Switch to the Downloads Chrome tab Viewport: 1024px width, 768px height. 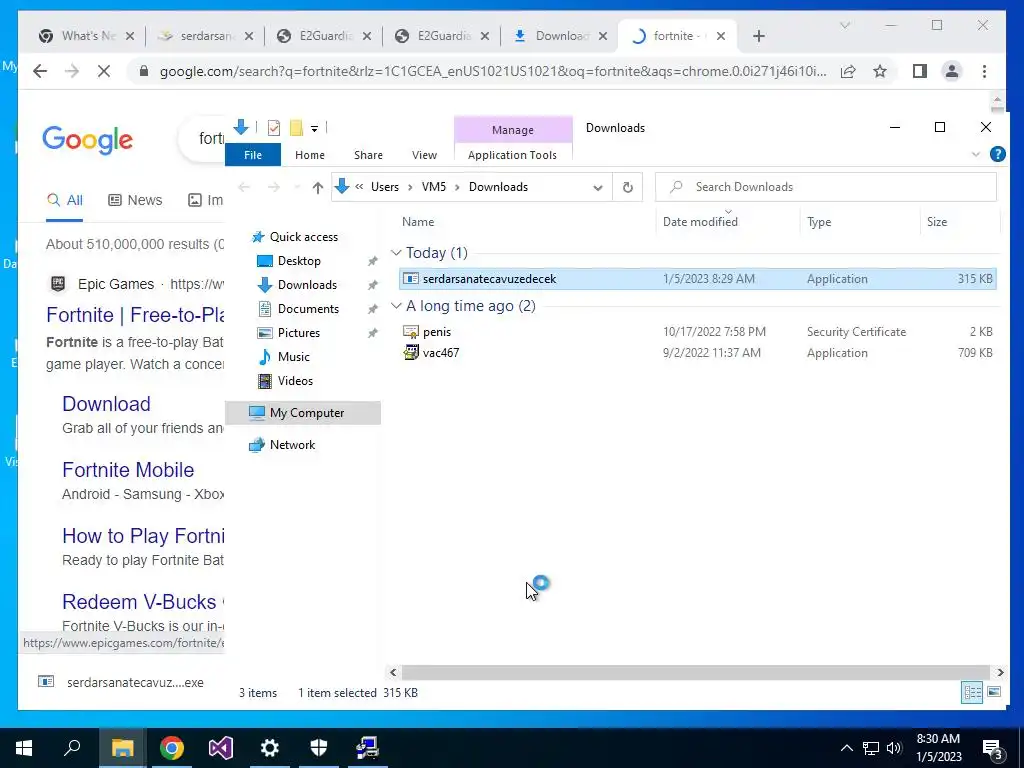[x=560, y=36]
